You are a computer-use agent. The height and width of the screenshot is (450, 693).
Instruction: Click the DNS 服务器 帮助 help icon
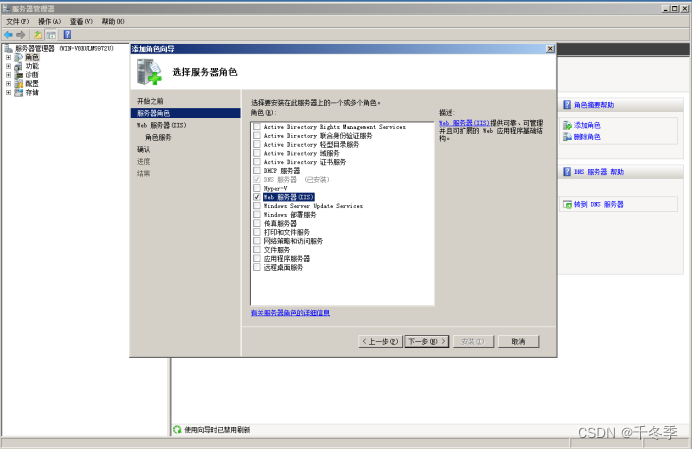click(567, 172)
